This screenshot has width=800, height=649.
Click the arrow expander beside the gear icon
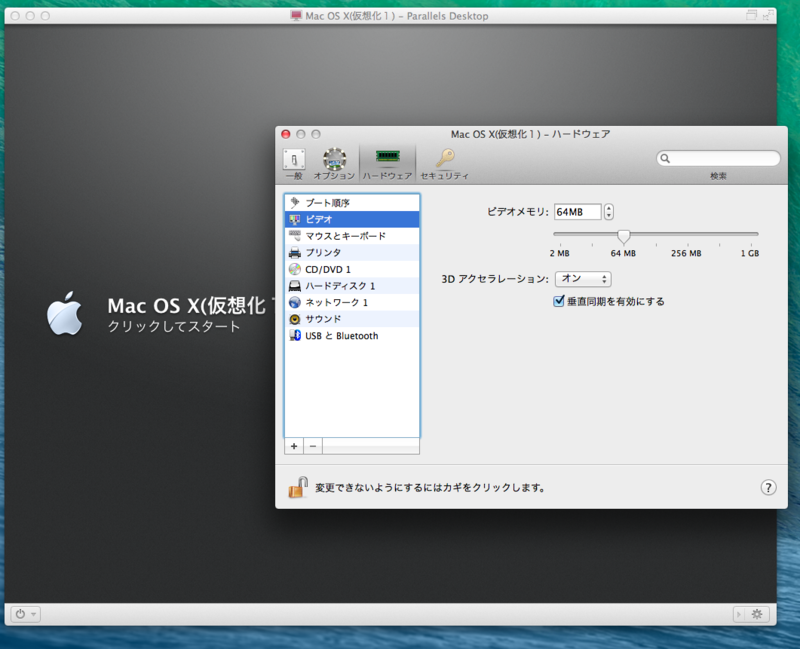coord(739,614)
